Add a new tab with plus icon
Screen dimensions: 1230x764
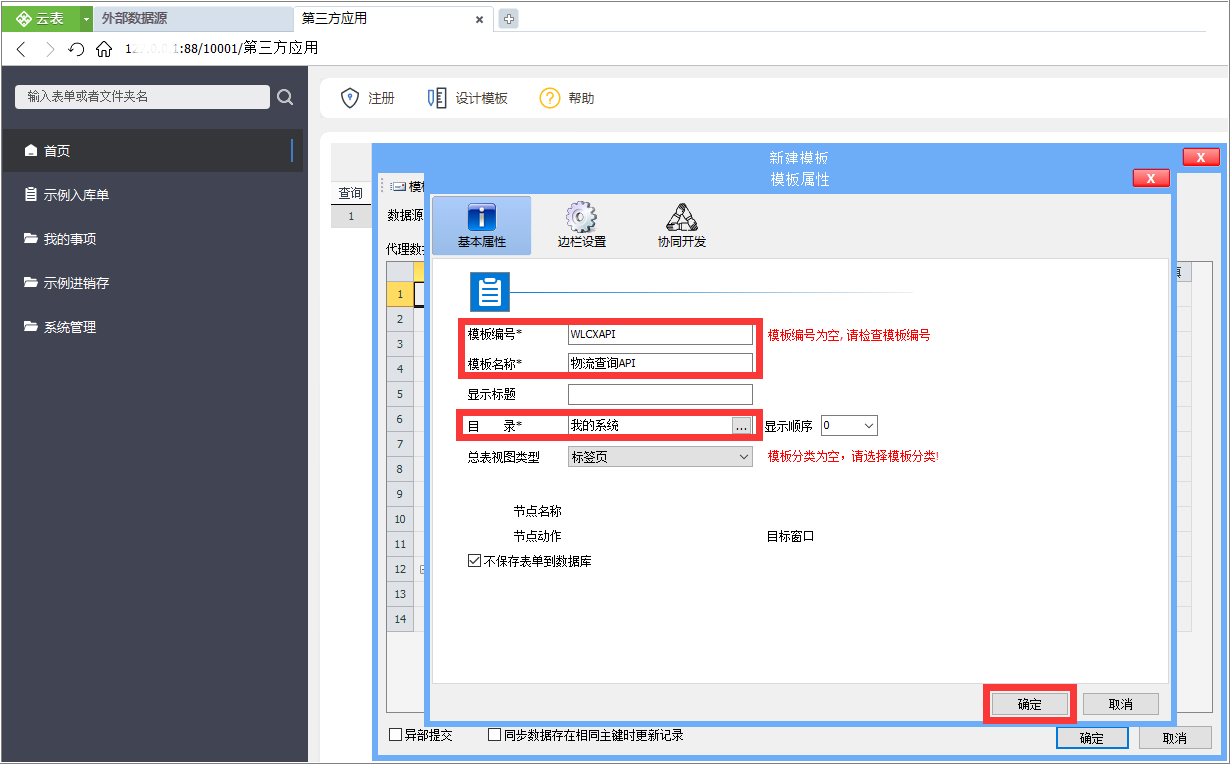click(x=508, y=19)
